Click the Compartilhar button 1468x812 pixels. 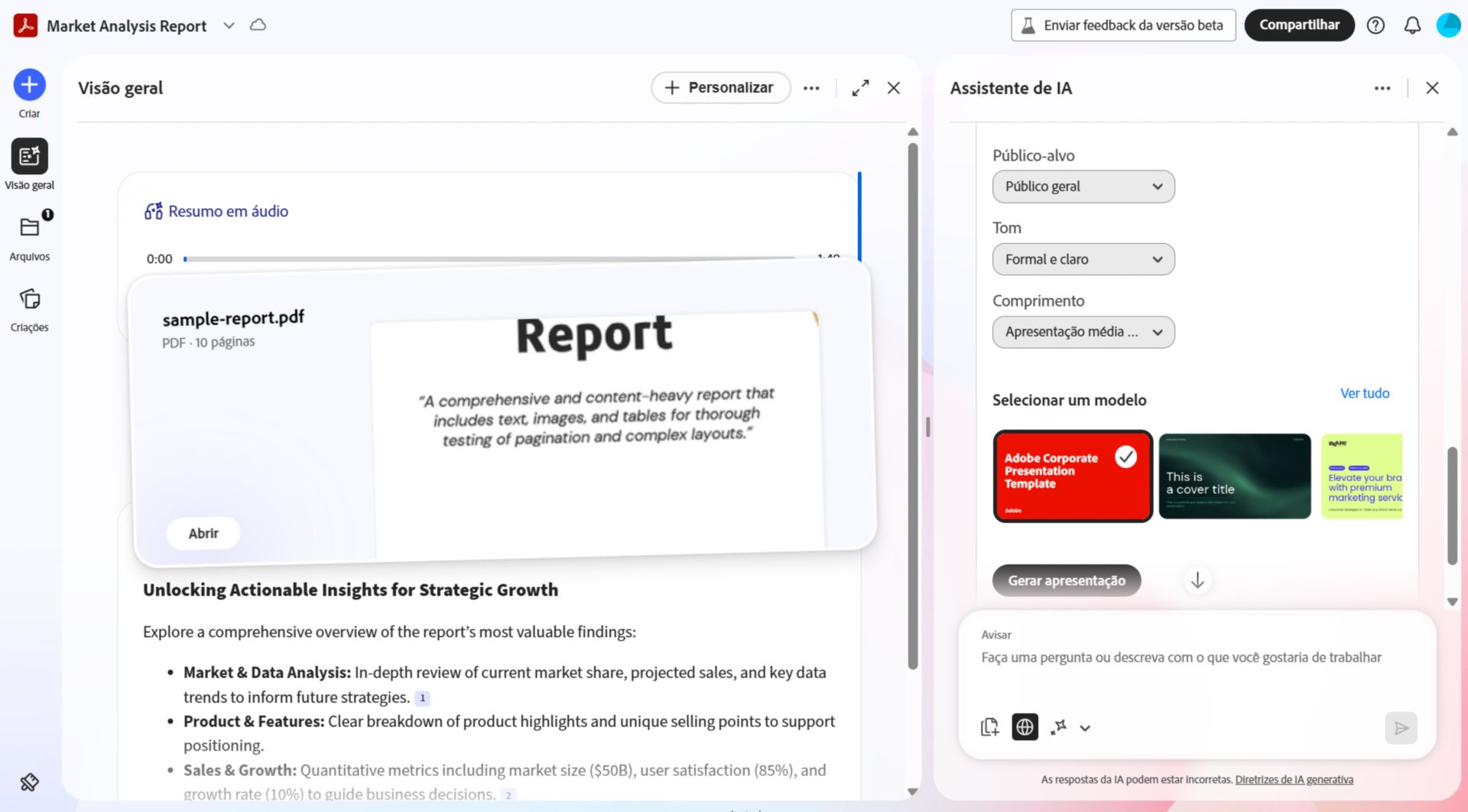[x=1299, y=25]
